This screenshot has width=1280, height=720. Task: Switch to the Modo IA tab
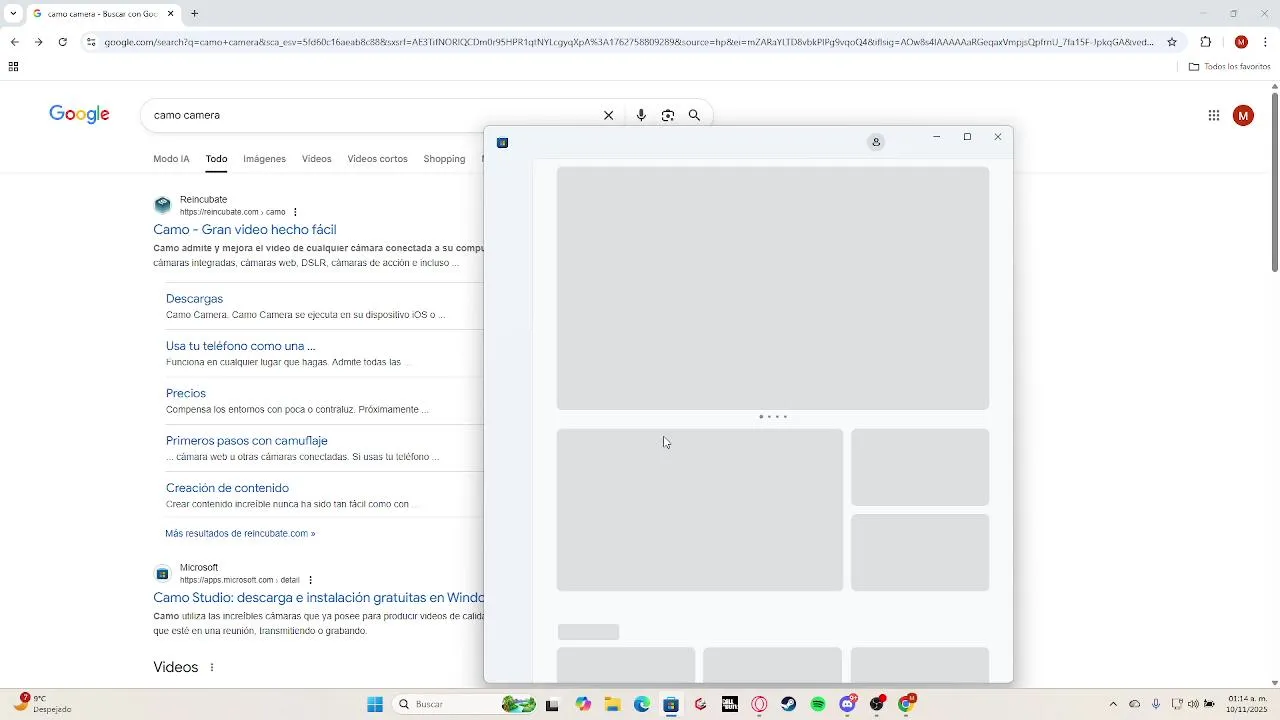tap(171, 159)
